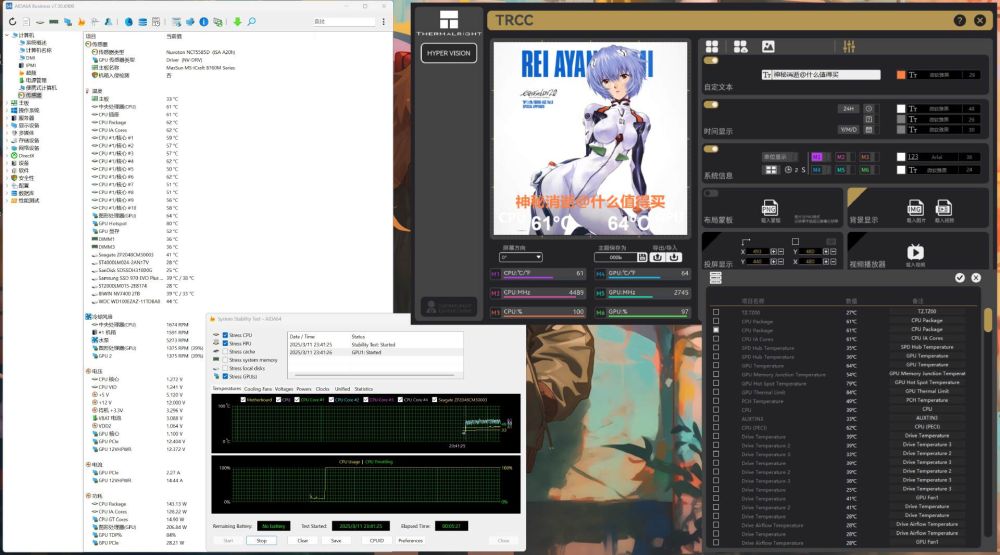Click the CPUID button in stability test
This screenshot has width=1000, height=555.
pyautogui.click(x=377, y=540)
